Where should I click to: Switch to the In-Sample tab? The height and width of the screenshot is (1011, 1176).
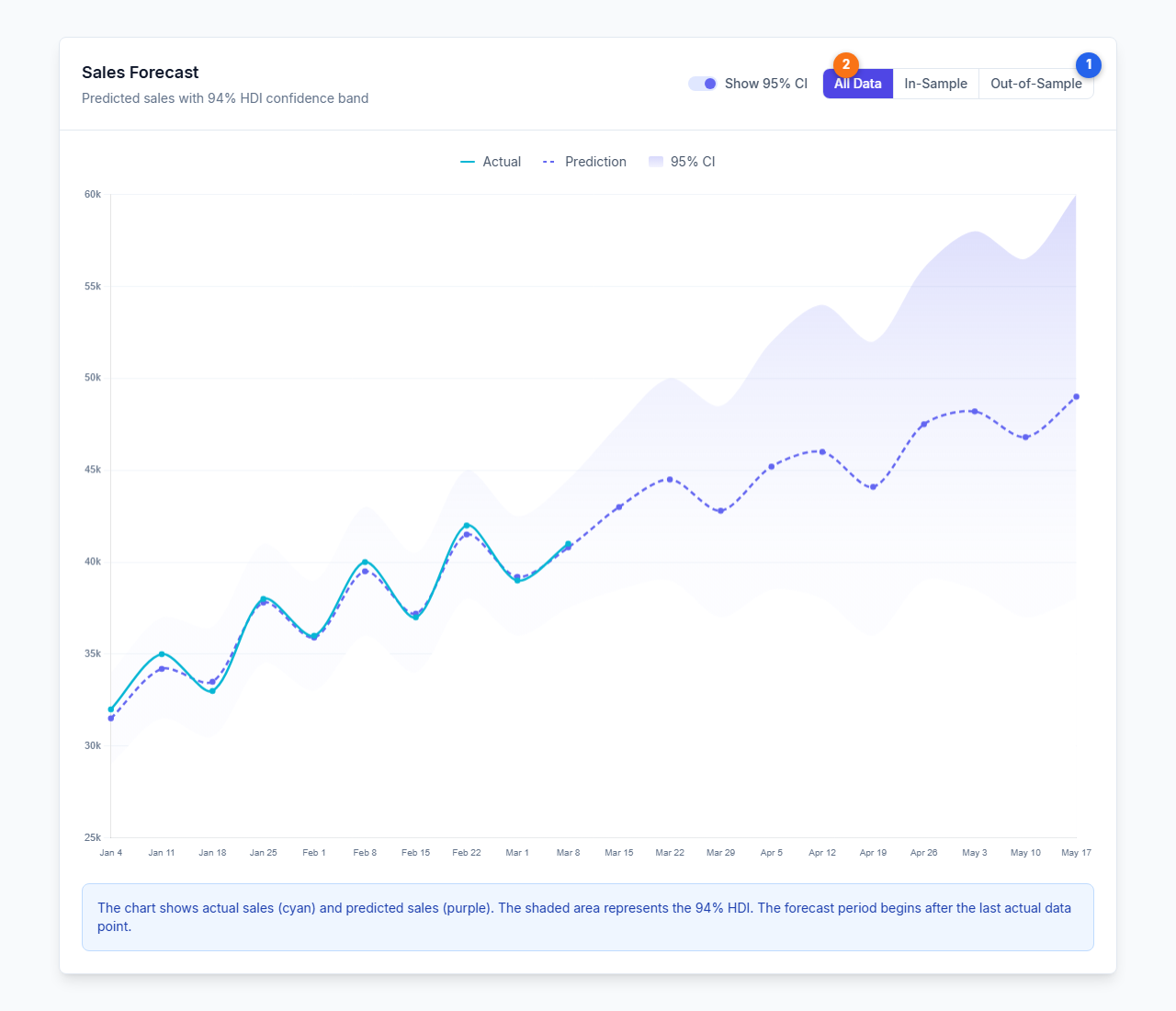tap(935, 84)
